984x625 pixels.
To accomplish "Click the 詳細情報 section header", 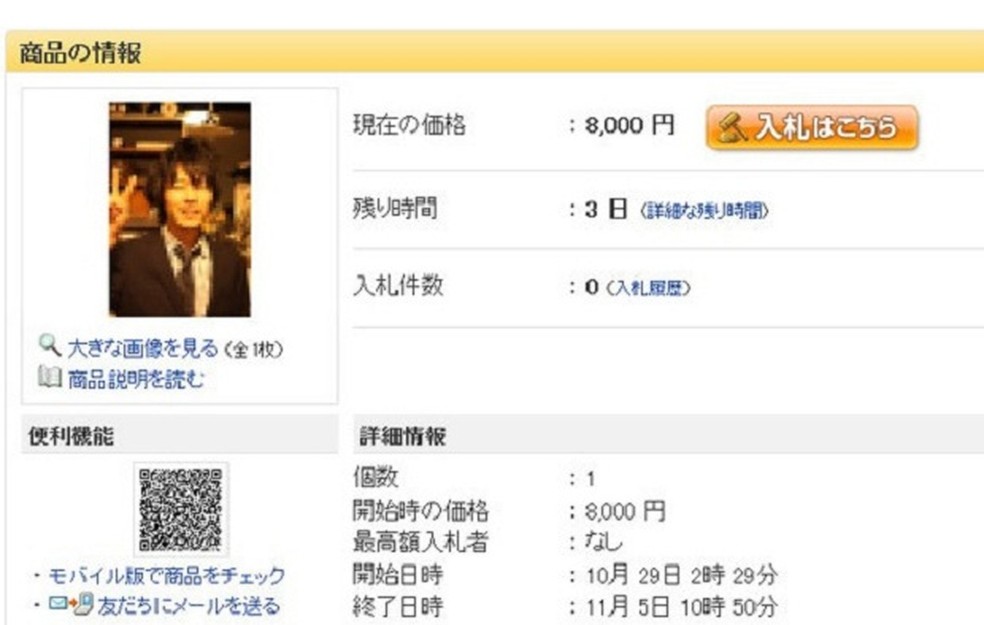I will (668, 435).
